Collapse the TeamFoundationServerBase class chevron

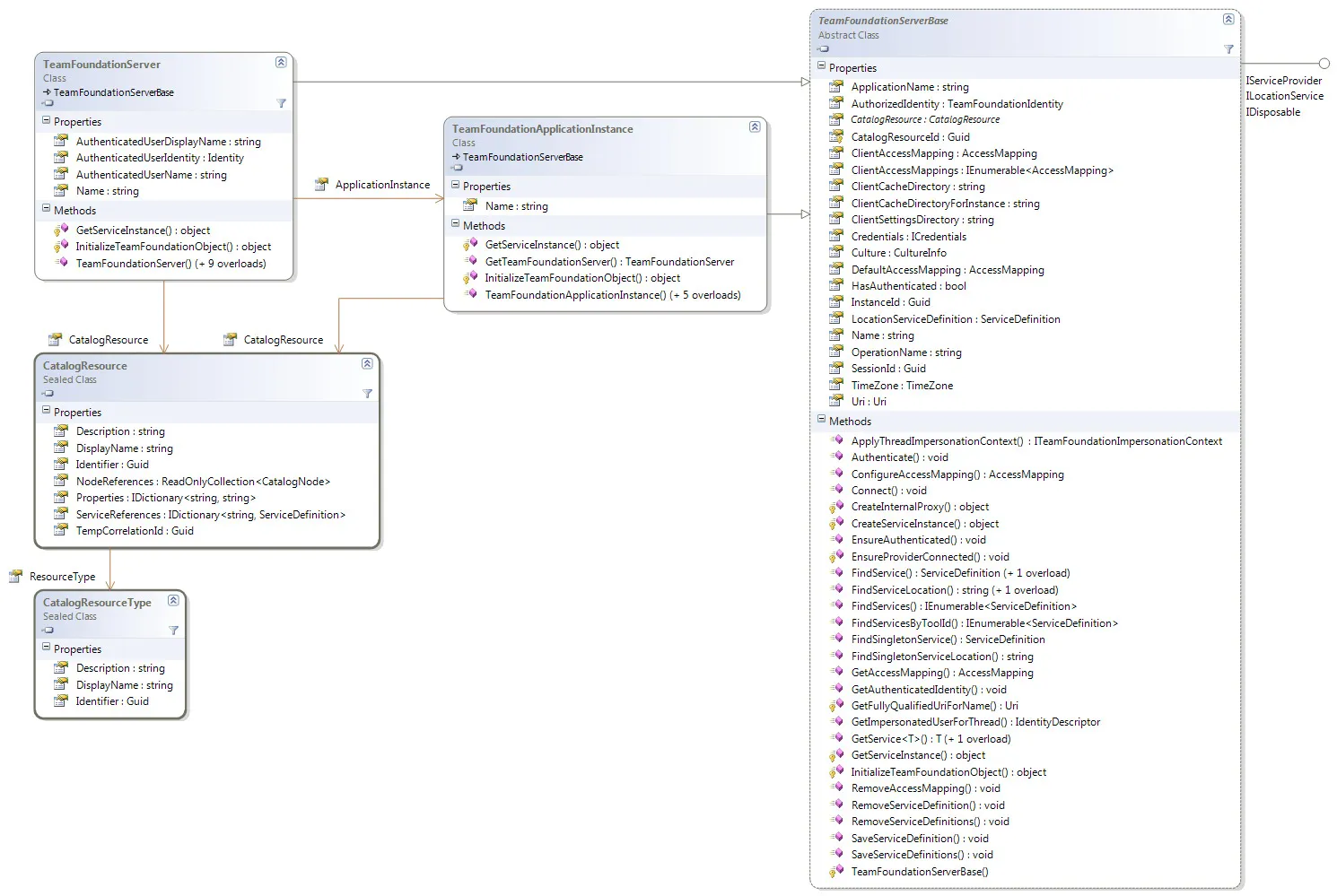[x=1228, y=19]
